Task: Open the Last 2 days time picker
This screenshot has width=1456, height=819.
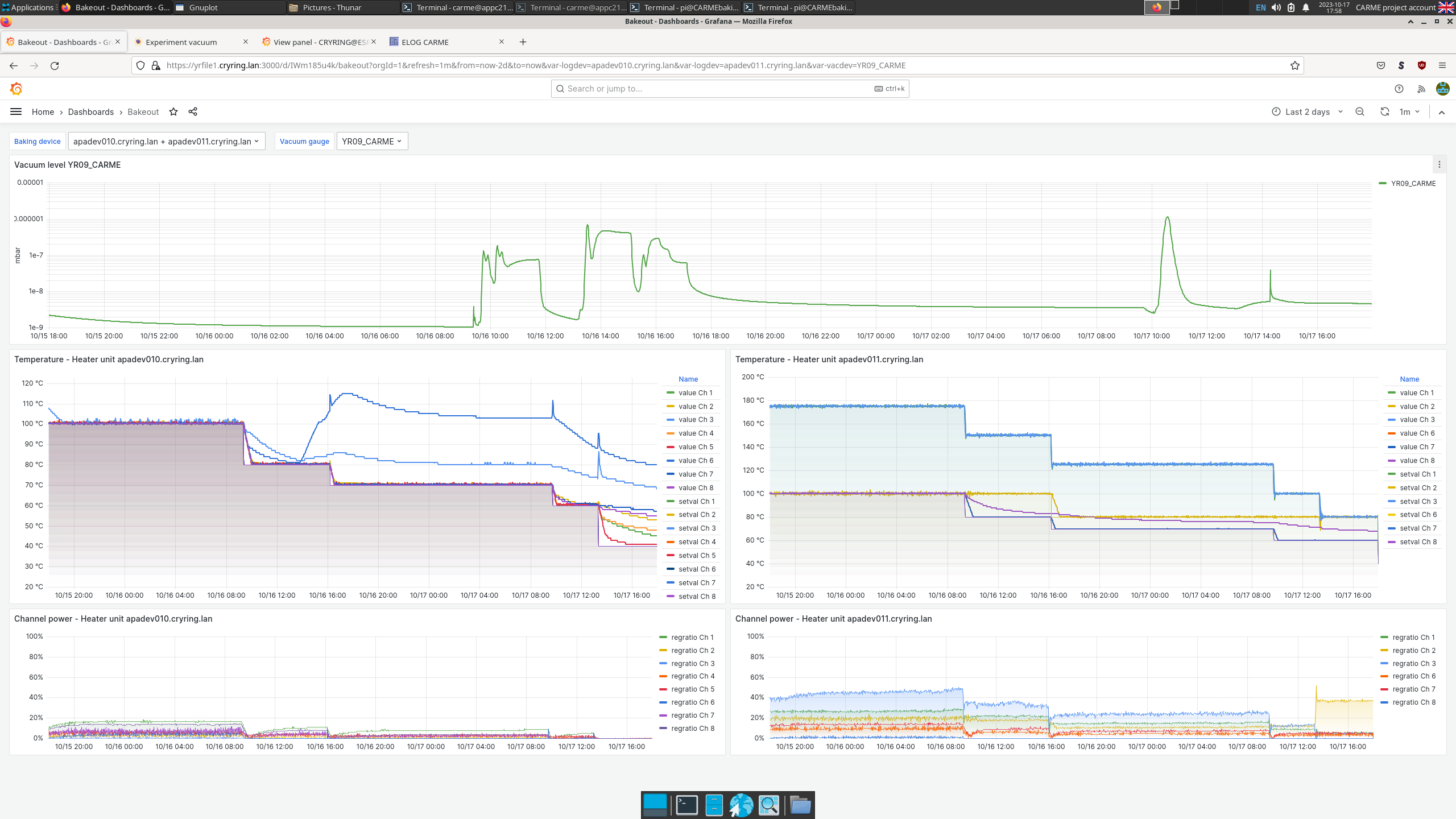Action: point(1307,112)
